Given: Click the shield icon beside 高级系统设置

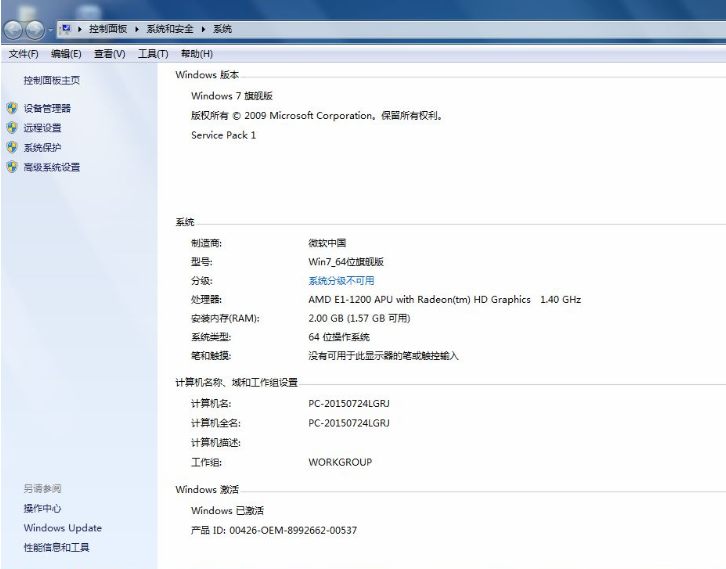Looking at the screenshot, I should (x=12, y=167).
